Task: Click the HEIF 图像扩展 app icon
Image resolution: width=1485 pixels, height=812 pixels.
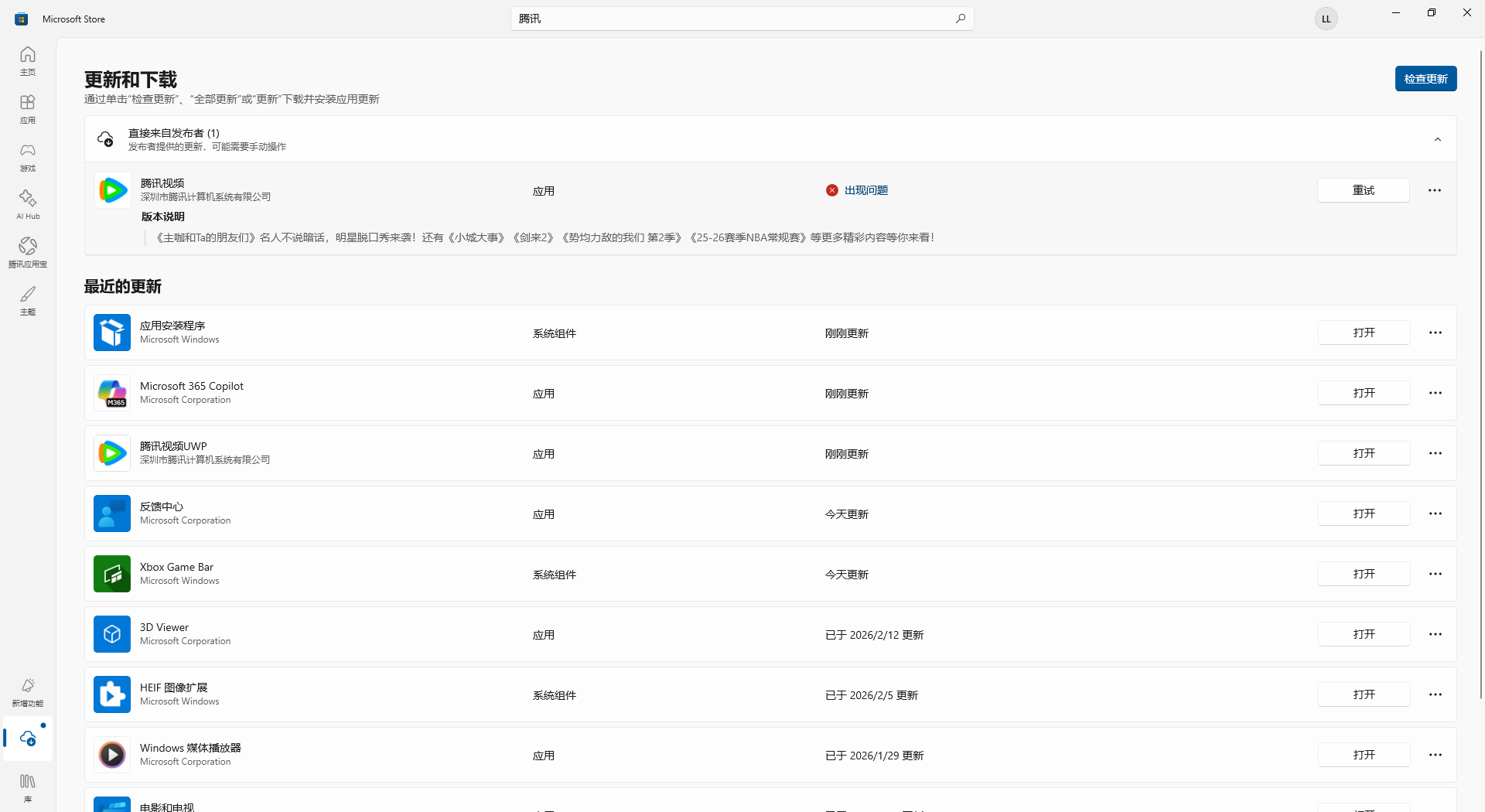Action: tap(112, 694)
